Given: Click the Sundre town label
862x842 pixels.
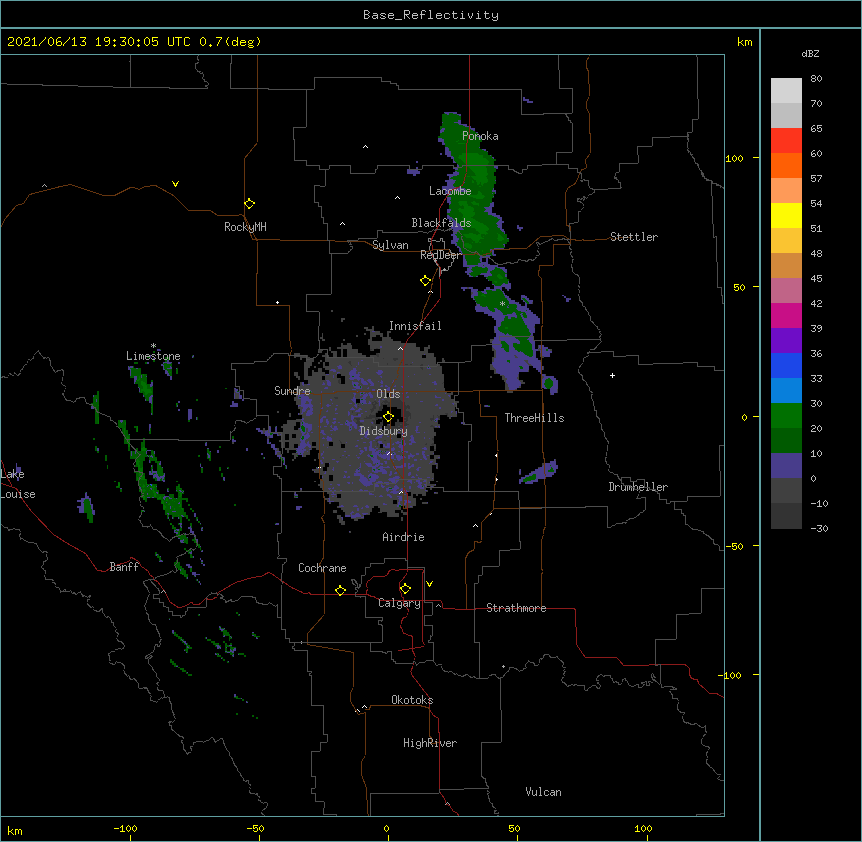Looking at the screenshot, I should click(292, 391).
